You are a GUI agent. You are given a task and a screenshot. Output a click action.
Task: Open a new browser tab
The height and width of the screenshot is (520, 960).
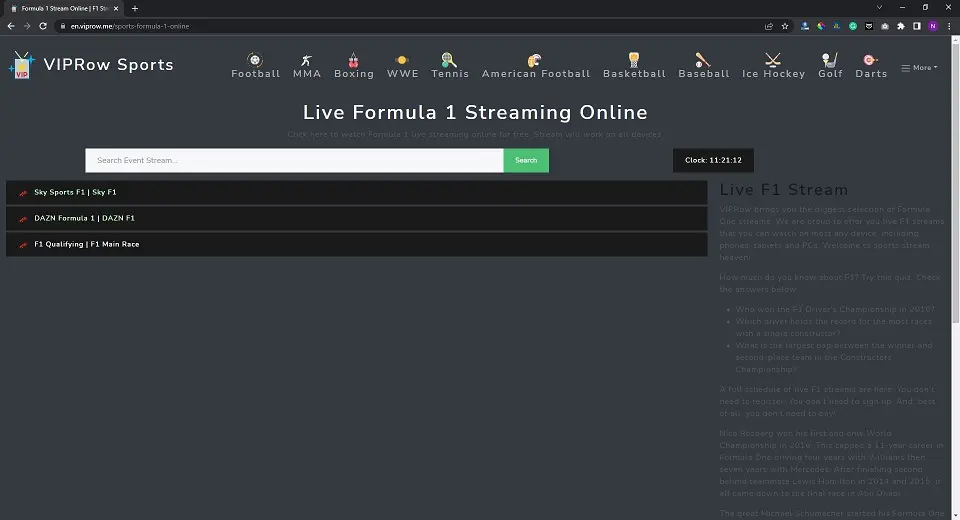point(135,9)
